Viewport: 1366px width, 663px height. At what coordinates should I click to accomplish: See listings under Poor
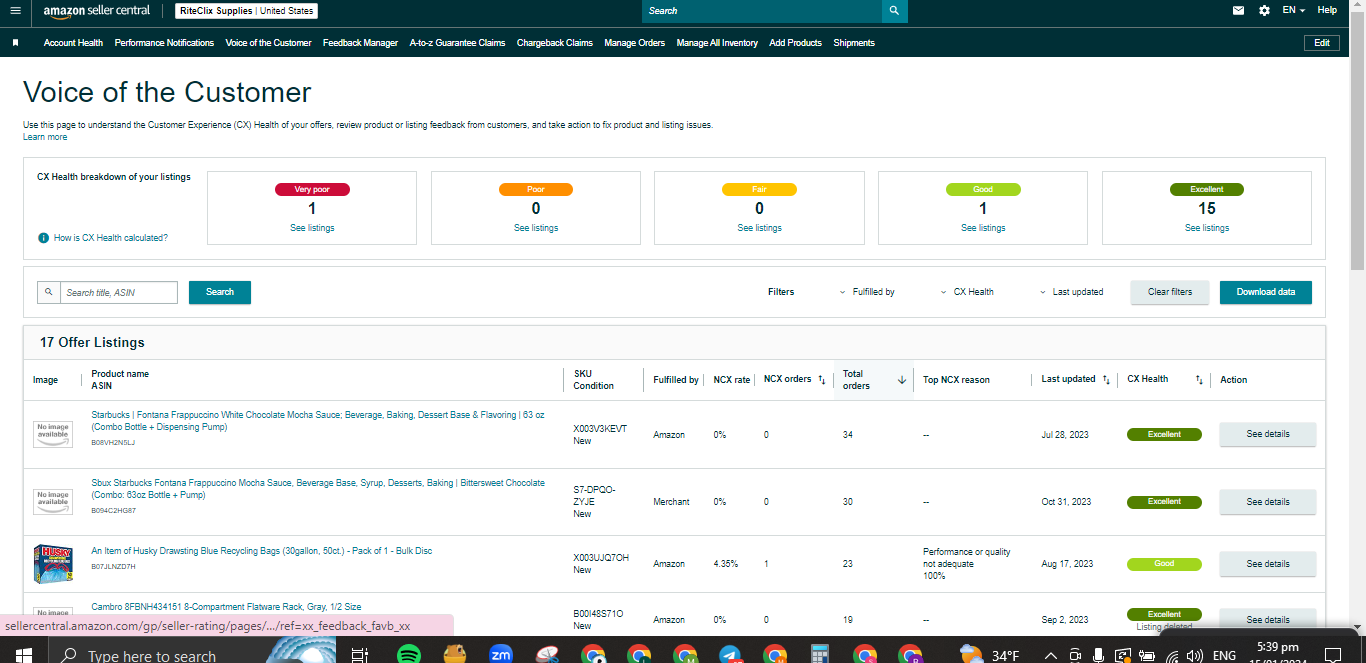[x=536, y=228]
